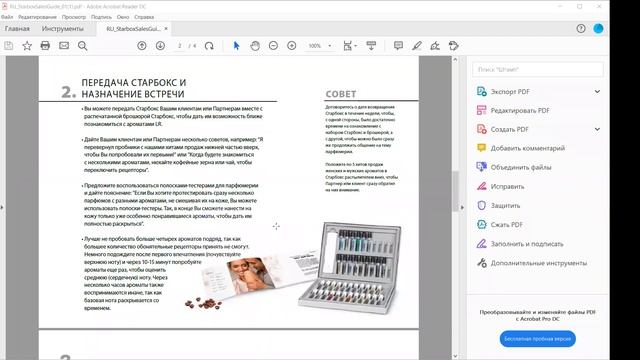Expand the Создать PDF chevron
The image size is (640, 360).
pyautogui.click(x=597, y=129)
